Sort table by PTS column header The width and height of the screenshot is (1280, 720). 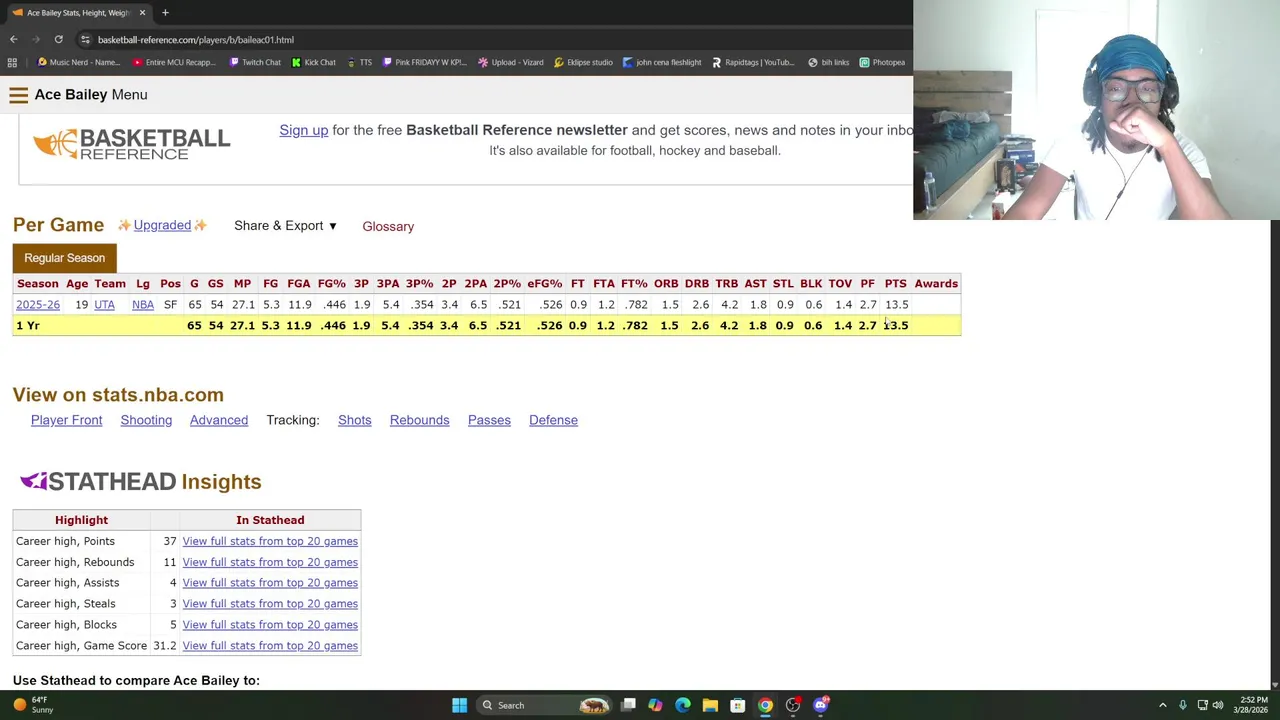coord(895,284)
